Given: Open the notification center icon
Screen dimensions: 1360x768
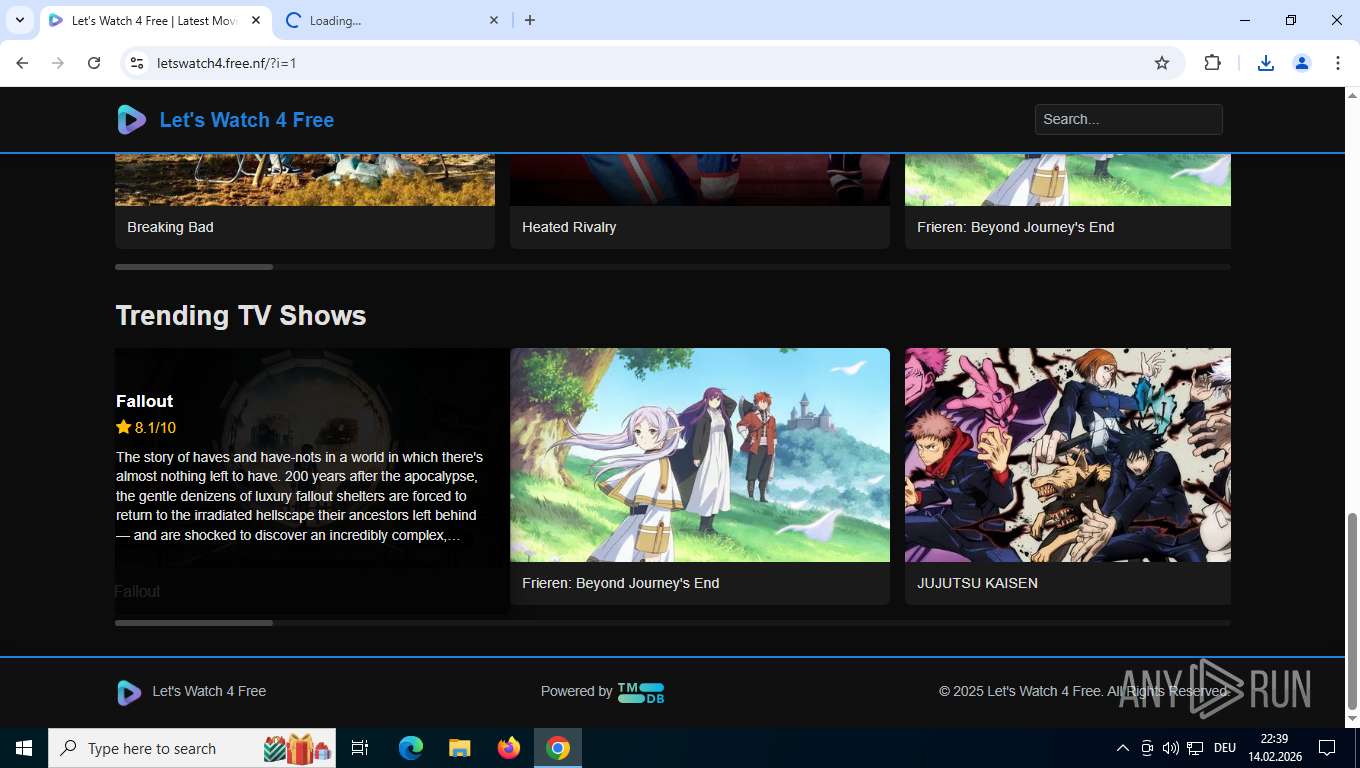Looking at the screenshot, I should 1327,748.
